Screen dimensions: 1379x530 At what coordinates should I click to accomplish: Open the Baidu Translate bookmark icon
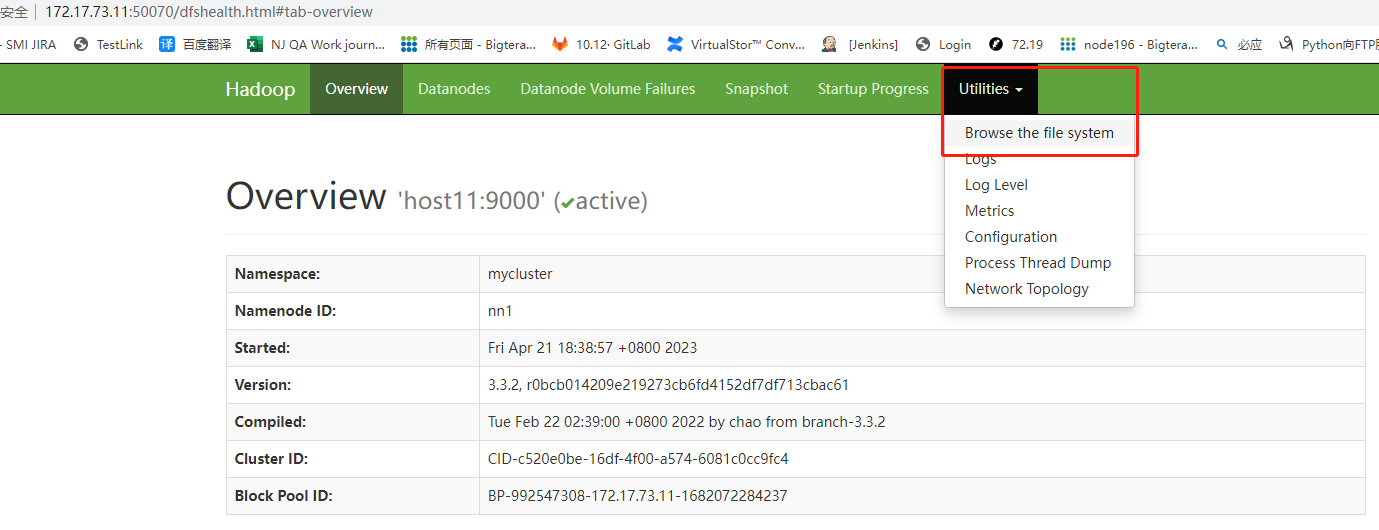[x=167, y=44]
